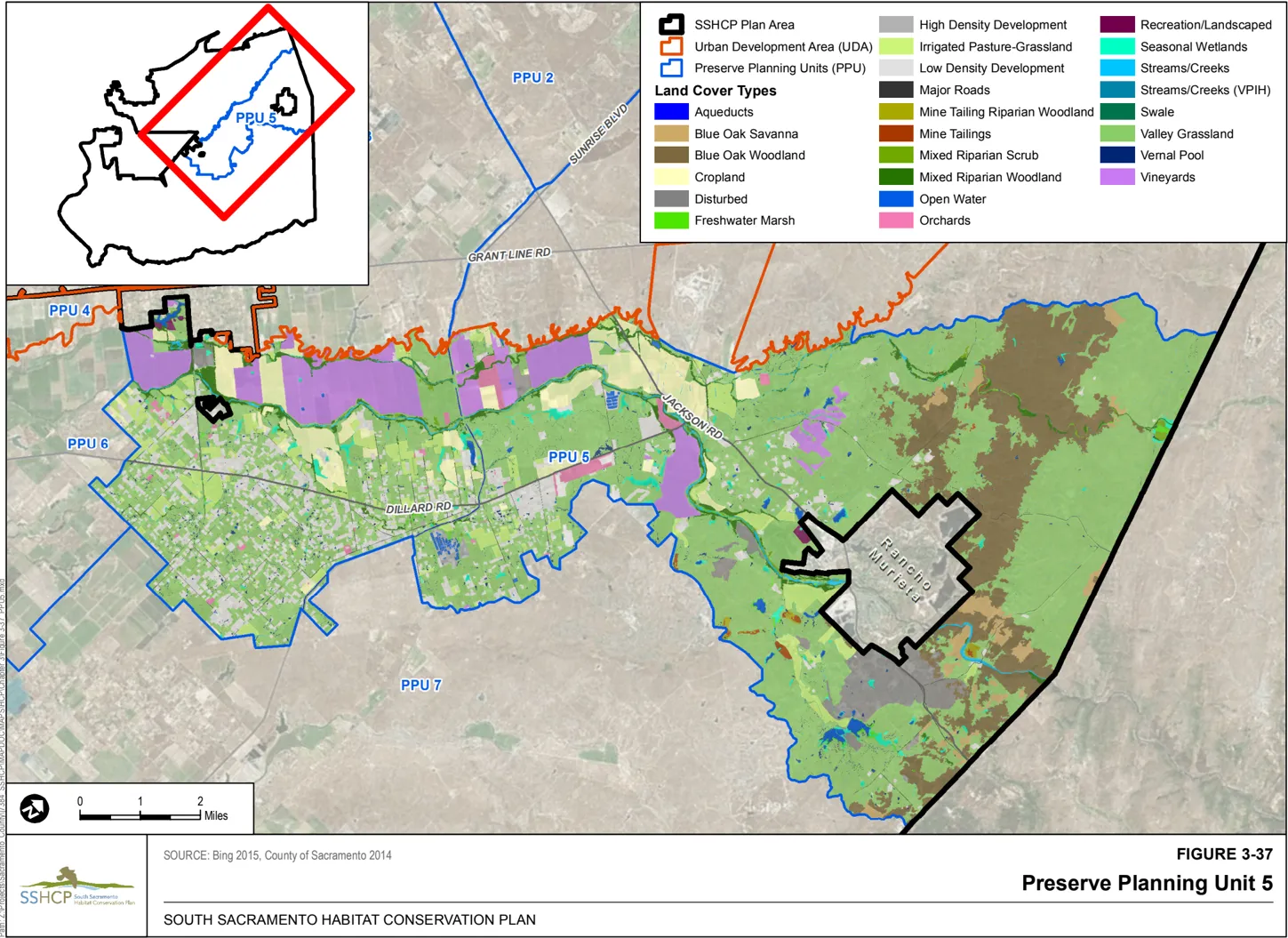Click the 'FIGURE 3-37' caption text

pyautogui.click(x=1224, y=854)
